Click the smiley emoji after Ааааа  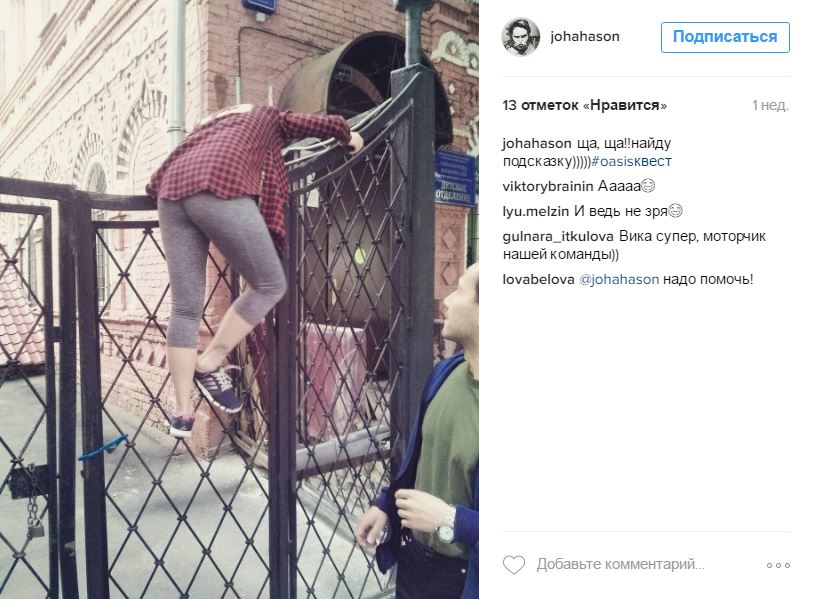point(648,185)
